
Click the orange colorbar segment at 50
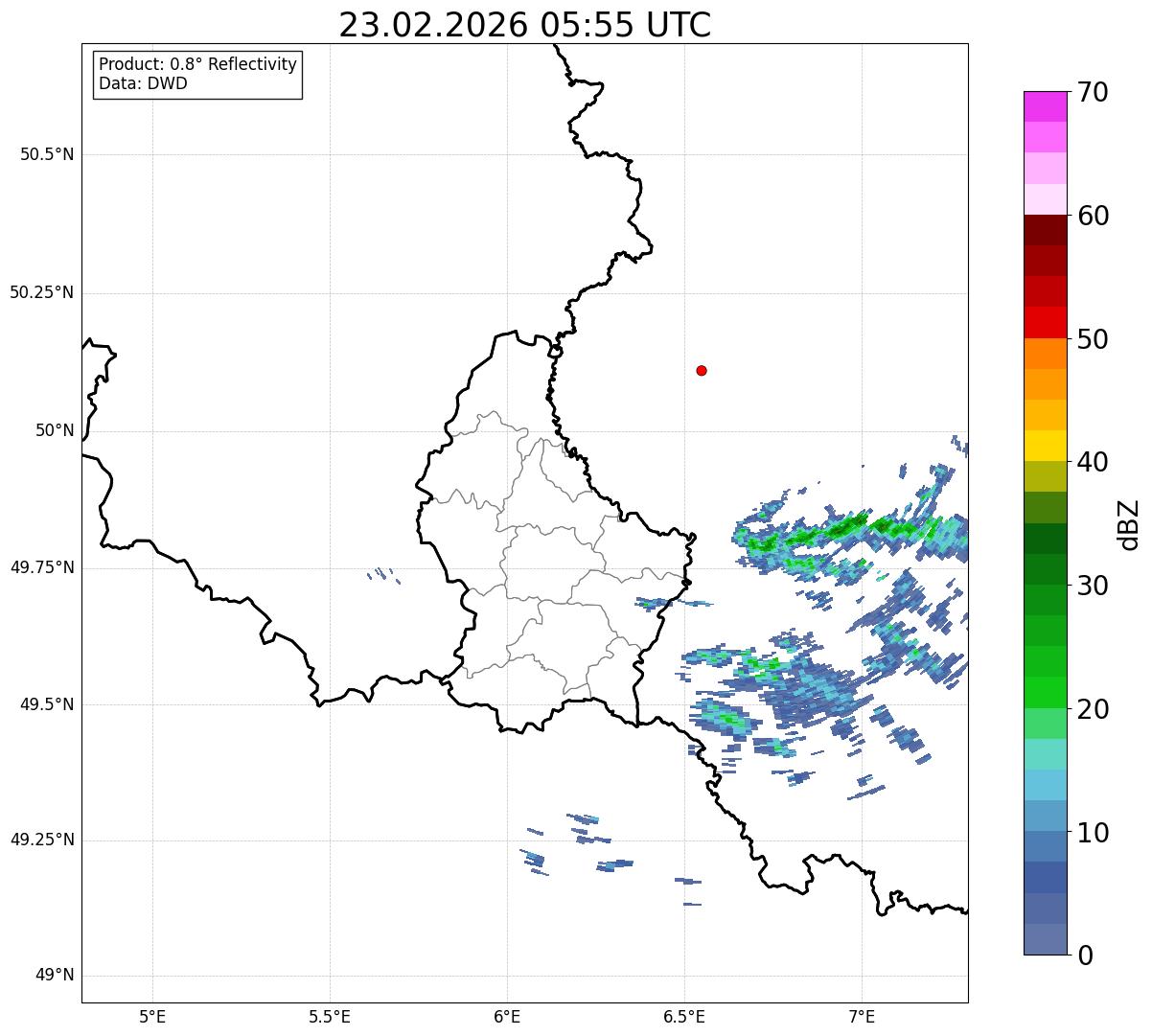tap(1045, 354)
